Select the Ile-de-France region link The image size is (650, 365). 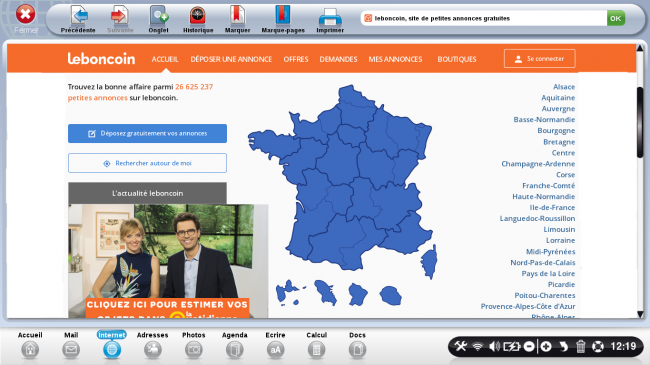(x=552, y=207)
